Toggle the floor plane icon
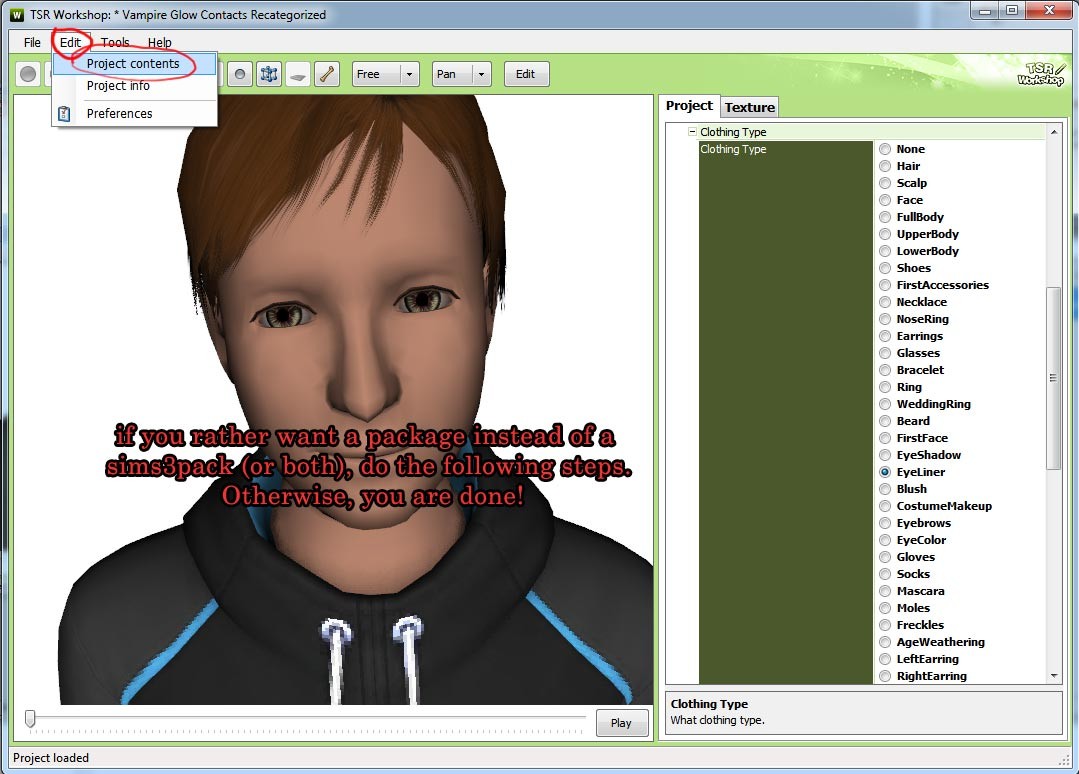The width and height of the screenshot is (1079, 774). 298,74
